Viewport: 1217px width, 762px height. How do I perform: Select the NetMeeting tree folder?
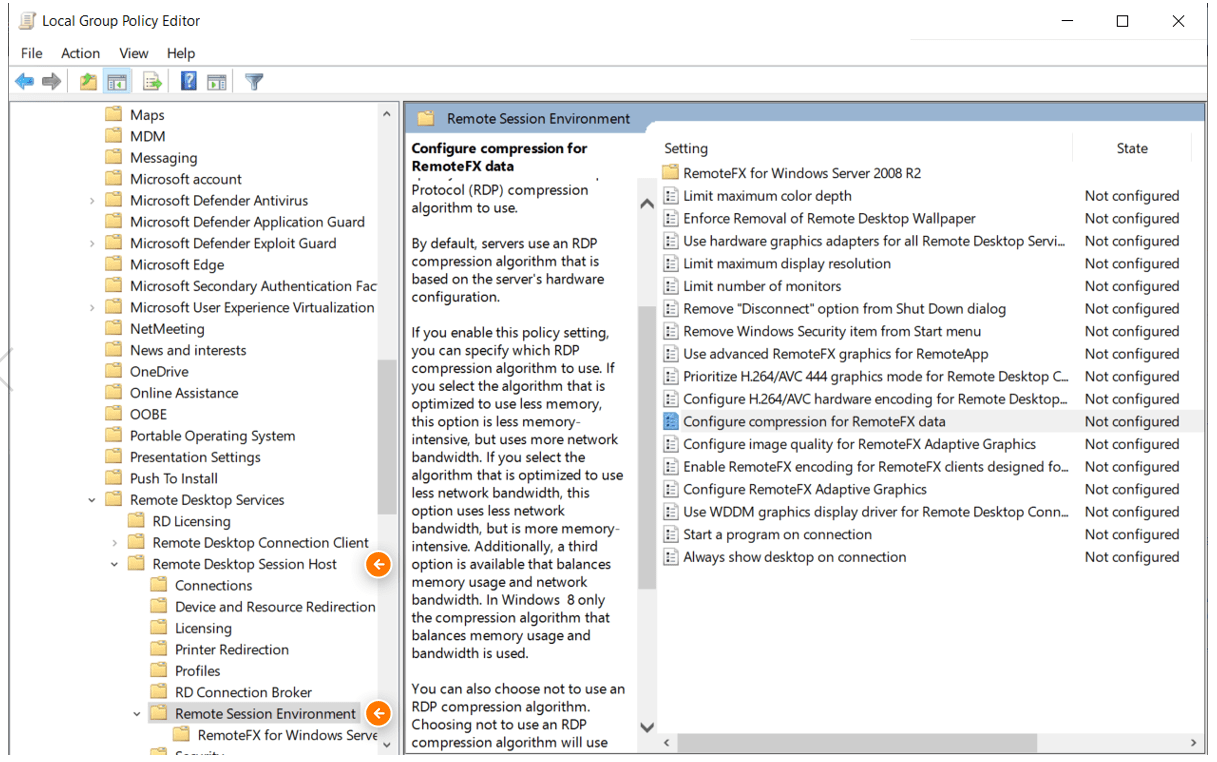point(167,329)
